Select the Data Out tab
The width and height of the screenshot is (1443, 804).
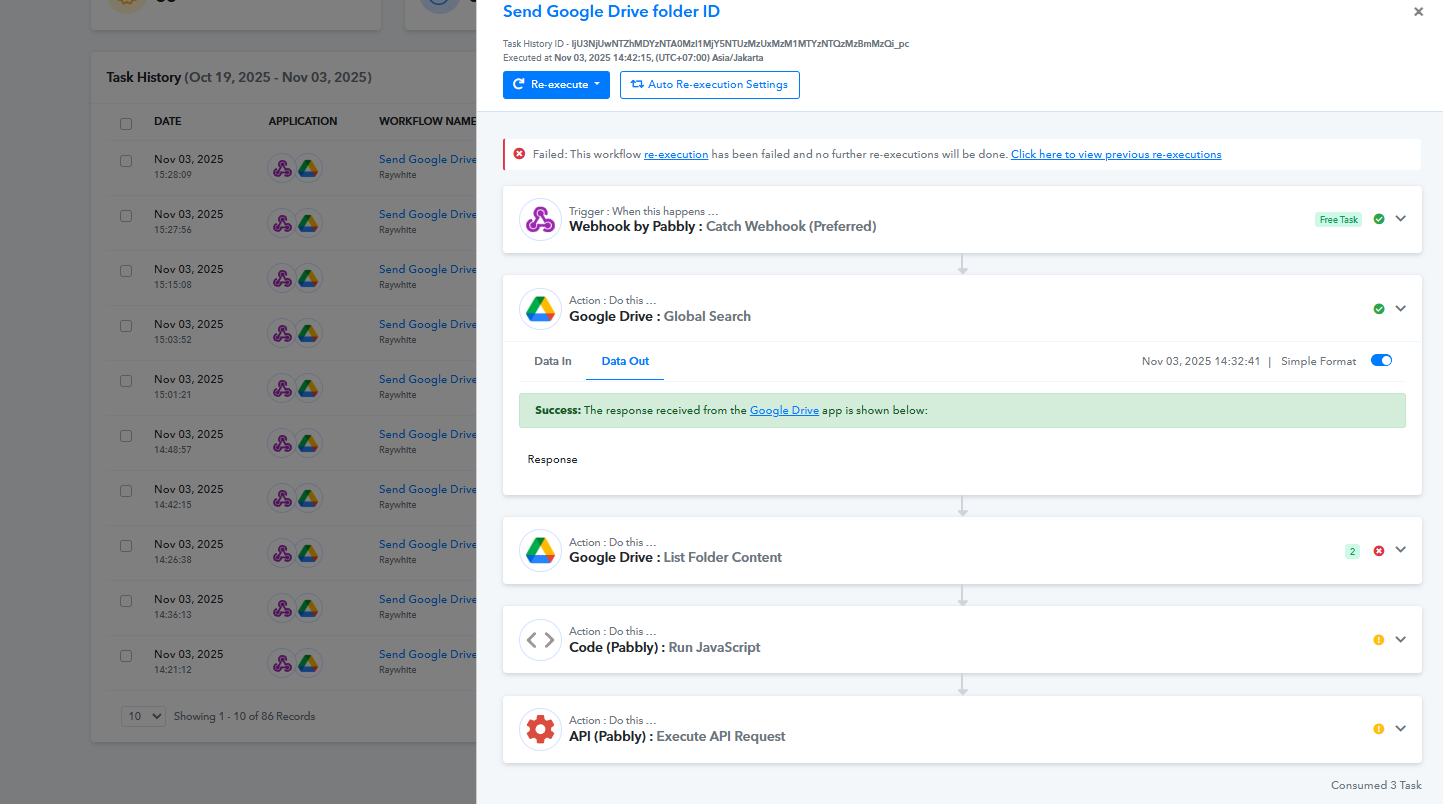pos(625,361)
